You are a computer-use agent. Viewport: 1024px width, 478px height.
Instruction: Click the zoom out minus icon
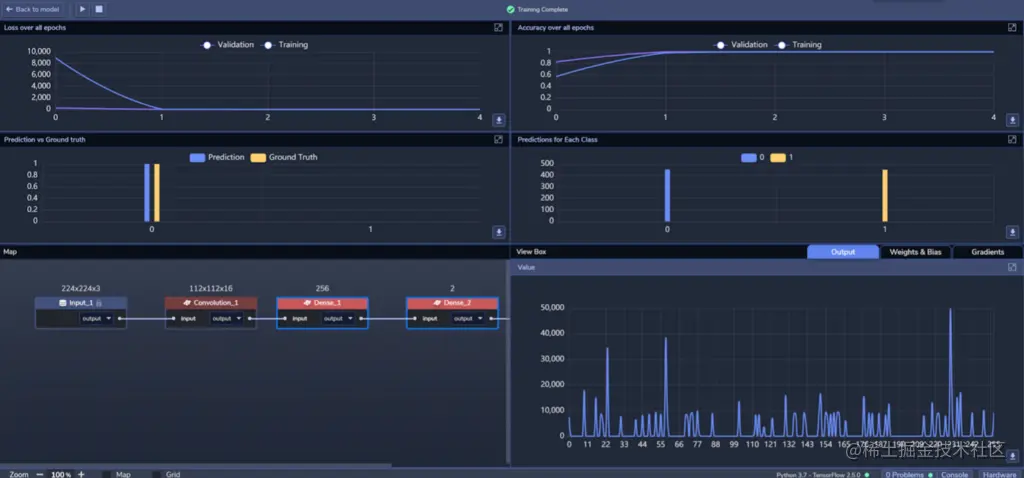(40, 474)
